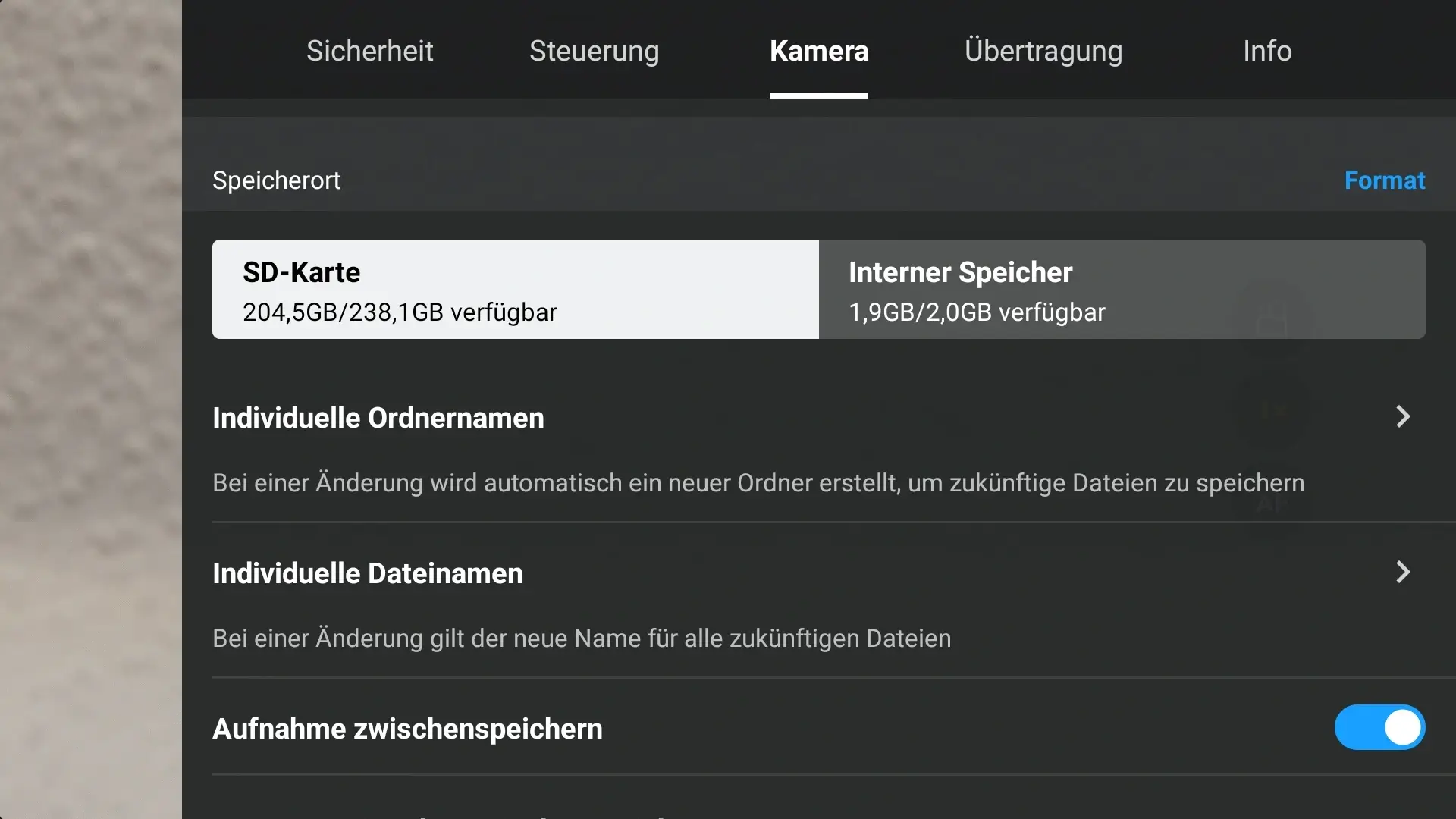Click the 1,9GB/2,0GB verfügbar capacity text

click(977, 312)
